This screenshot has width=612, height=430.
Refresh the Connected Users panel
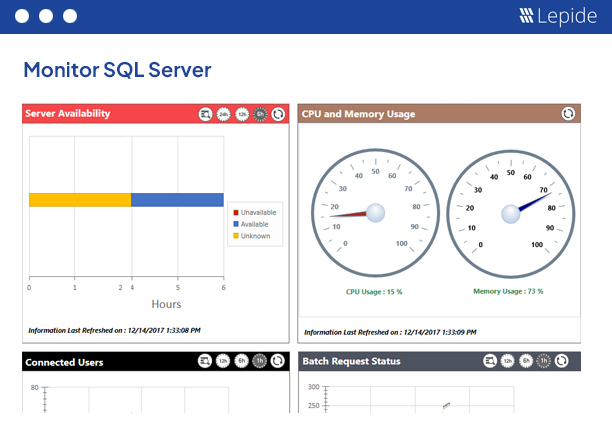(x=278, y=361)
